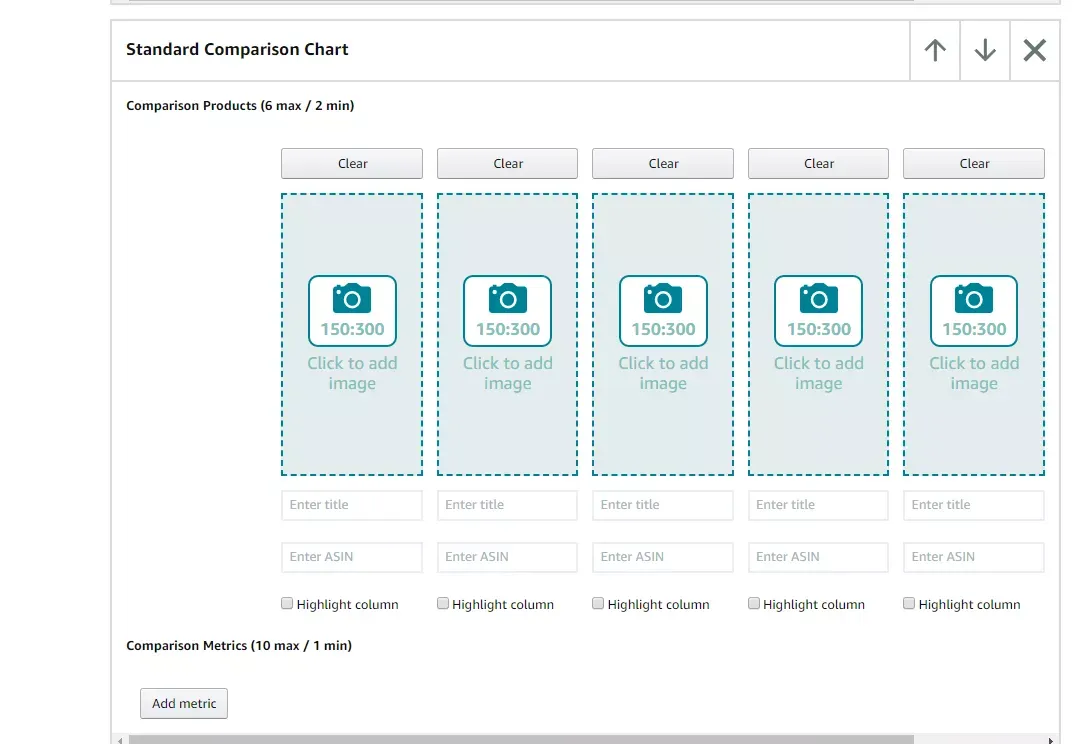Click Clear above the first product column
Image resolution: width=1074 pixels, height=744 pixels.
pos(352,164)
